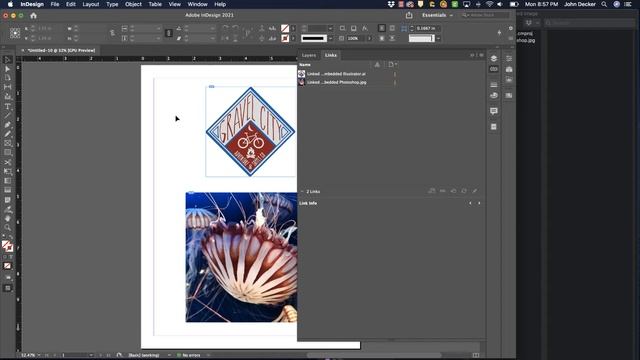Select the Rectangle tool
Viewport: 640px width, 360px height.
[7, 153]
